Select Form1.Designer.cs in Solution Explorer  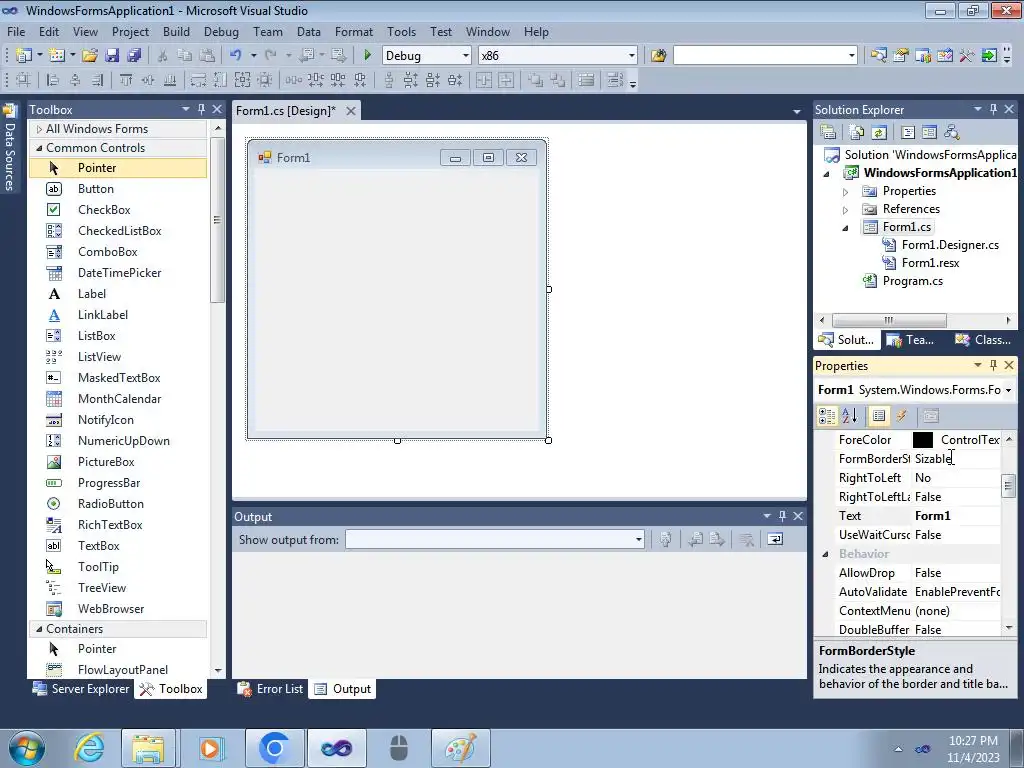[x=950, y=245]
